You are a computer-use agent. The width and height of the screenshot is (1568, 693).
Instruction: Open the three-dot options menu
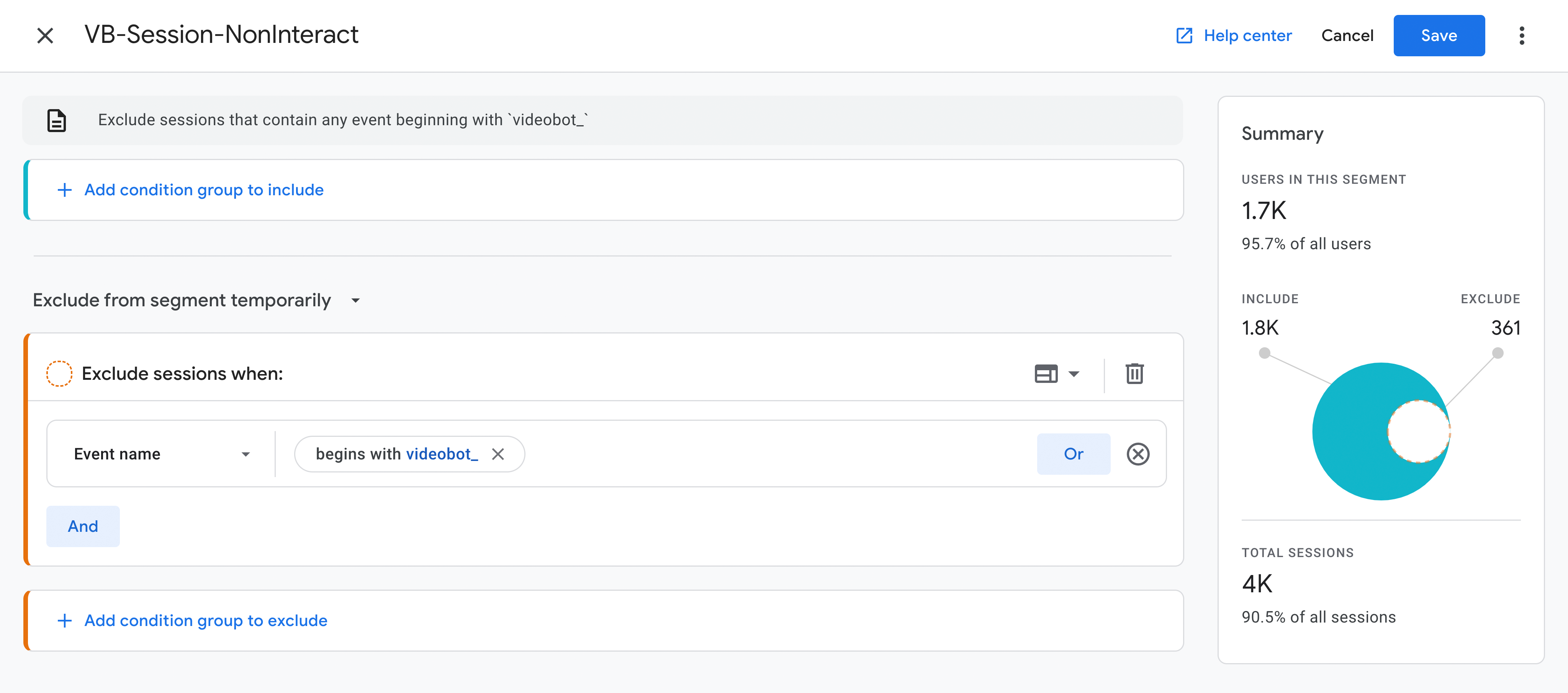tap(1522, 35)
